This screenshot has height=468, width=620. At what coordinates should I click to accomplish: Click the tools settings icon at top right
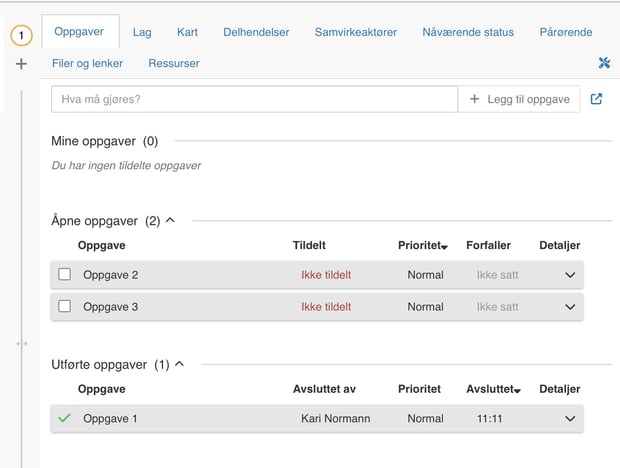pos(604,63)
